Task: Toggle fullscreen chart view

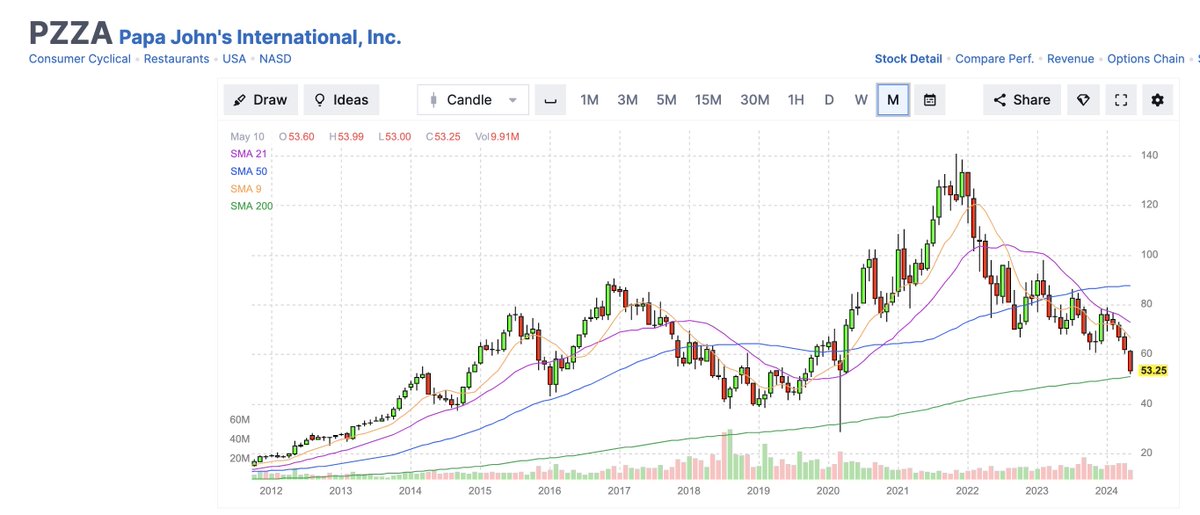Action: pyautogui.click(x=1120, y=100)
